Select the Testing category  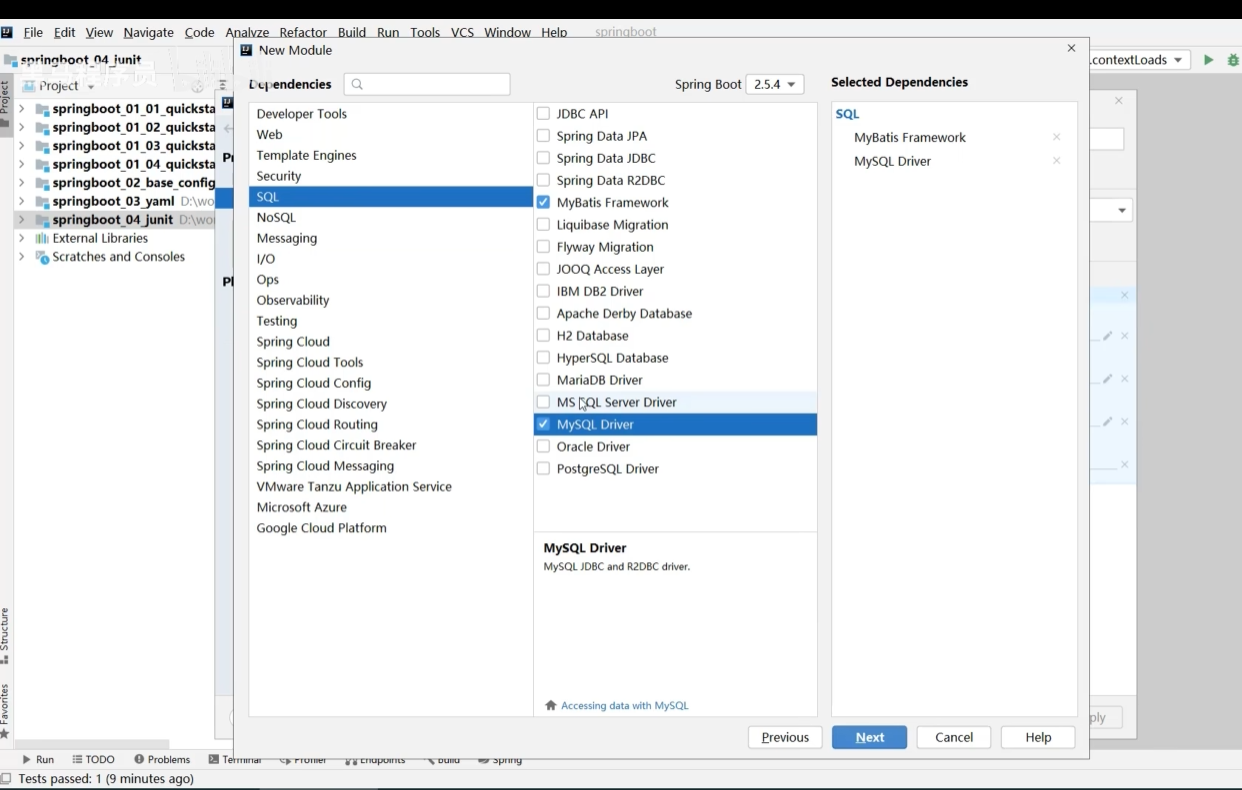(x=390, y=321)
